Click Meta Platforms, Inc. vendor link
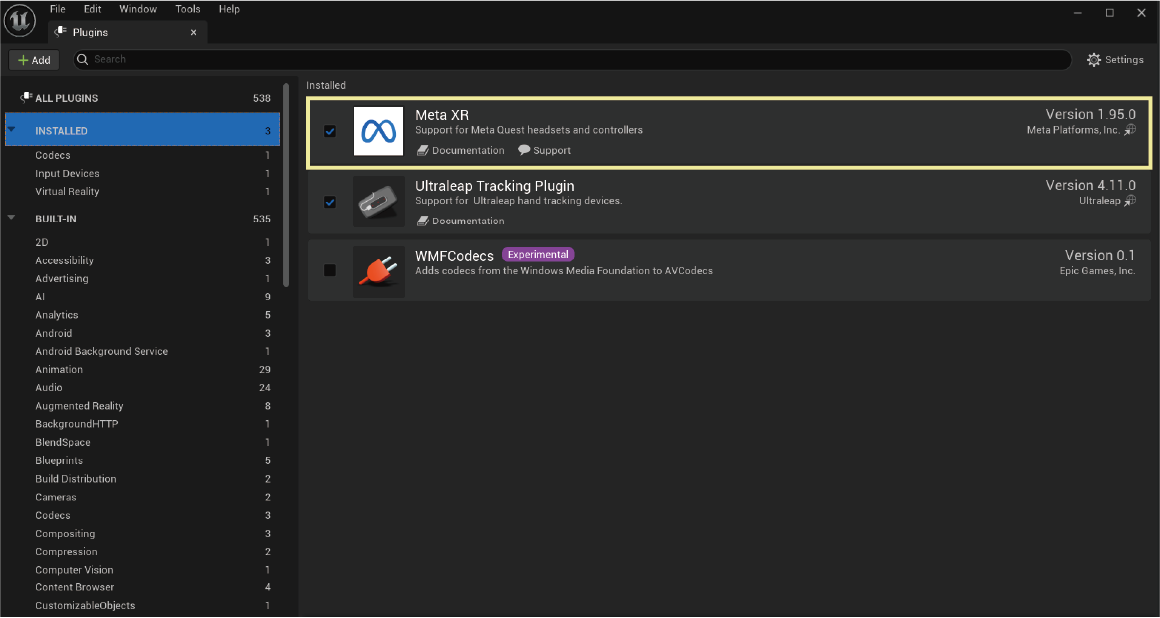Viewport: 1160px width, 618px height. click(x=1073, y=130)
